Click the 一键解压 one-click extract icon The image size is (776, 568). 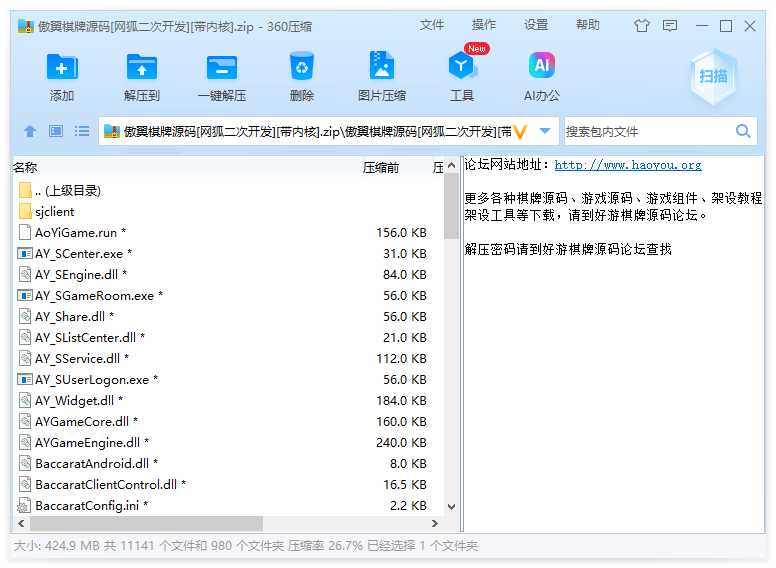[x=222, y=67]
